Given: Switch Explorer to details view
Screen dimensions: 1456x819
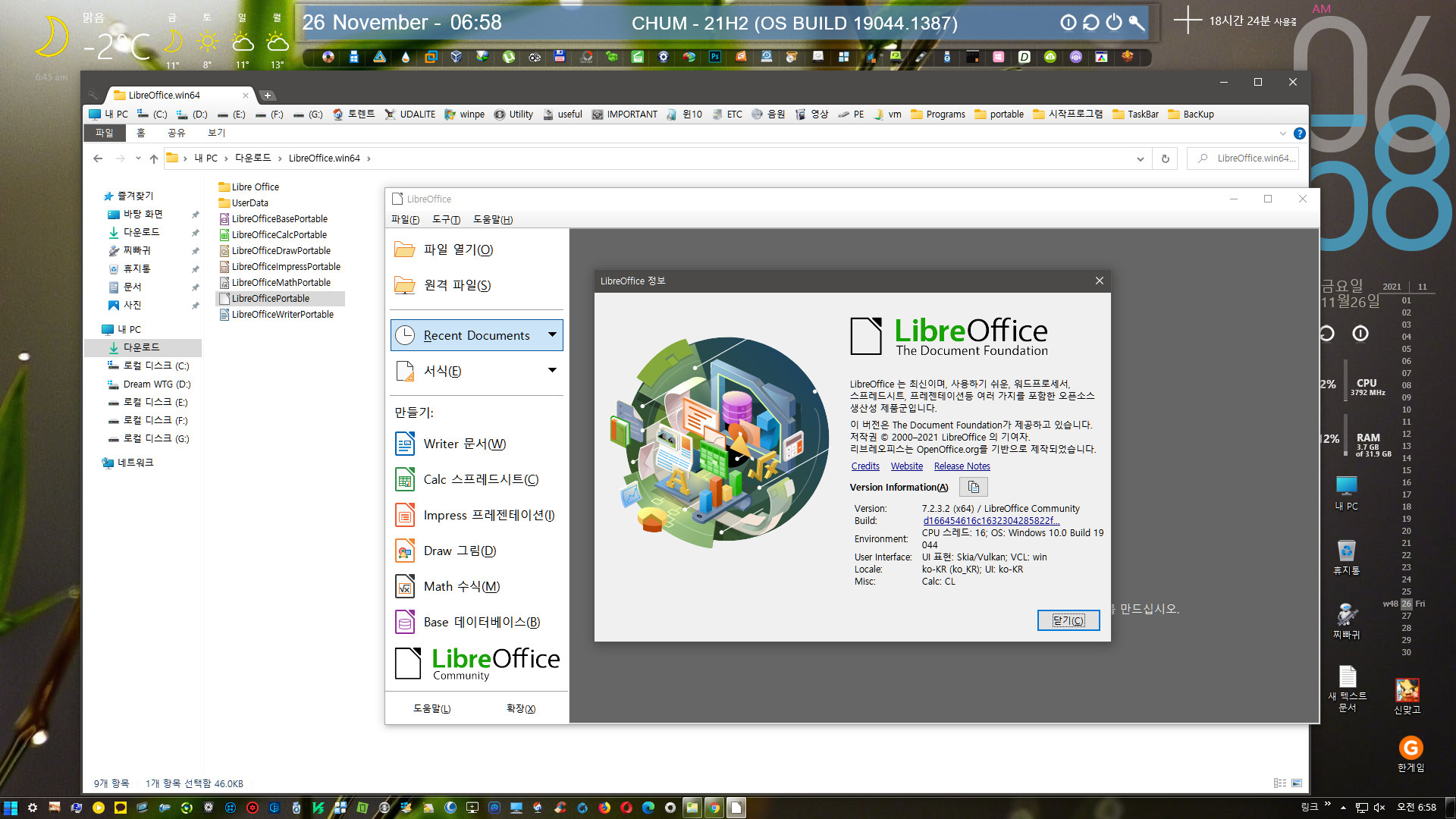Looking at the screenshot, I should (x=1280, y=783).
